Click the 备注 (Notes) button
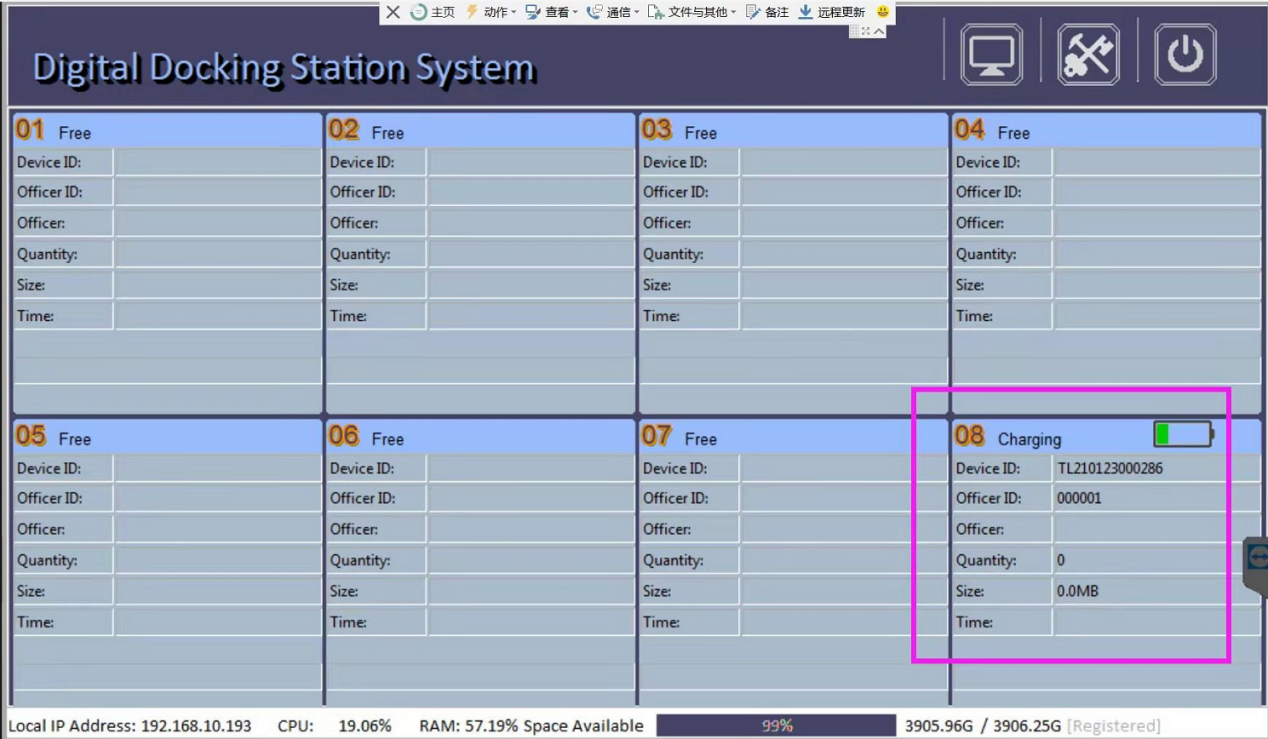This screenshot has height=739, width=1268. [767, 12]
